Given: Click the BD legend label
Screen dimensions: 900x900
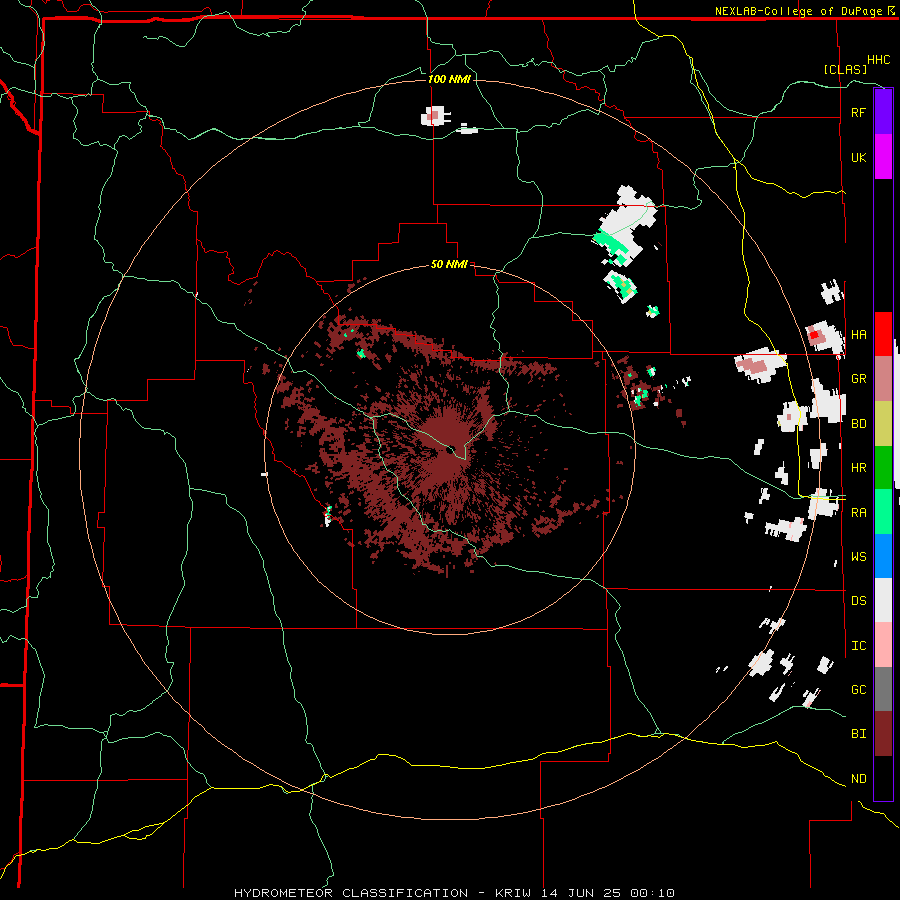Looking at the screenshot, I should [x=858, y=424].
